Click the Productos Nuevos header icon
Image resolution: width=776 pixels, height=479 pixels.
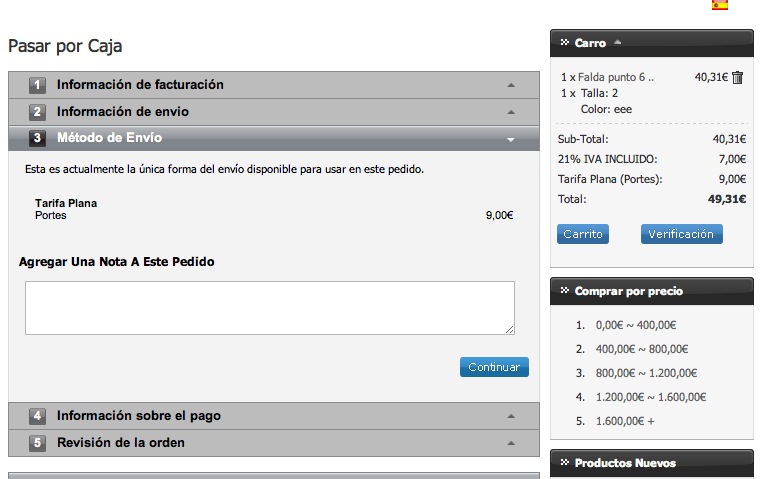564,463
